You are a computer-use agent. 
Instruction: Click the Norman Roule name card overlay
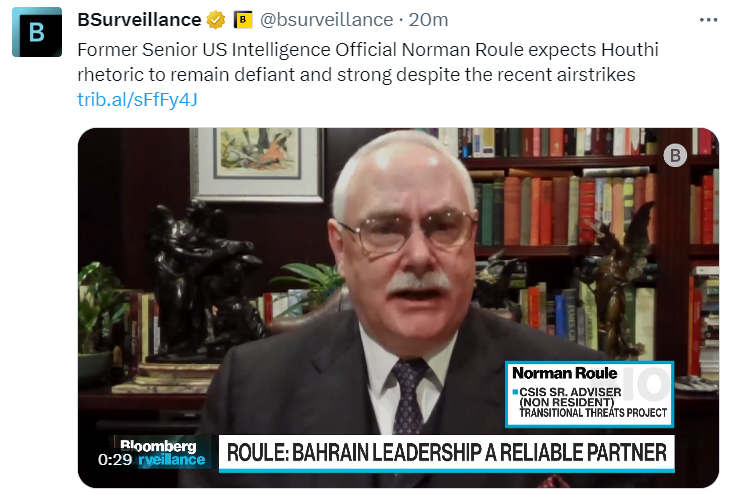[x=590, y=394]
